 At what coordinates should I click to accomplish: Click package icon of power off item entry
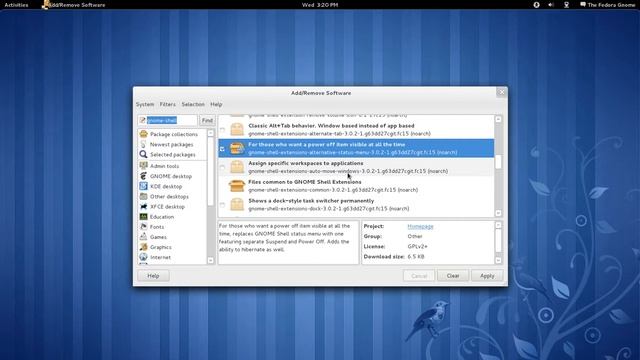tap(237, 148)
